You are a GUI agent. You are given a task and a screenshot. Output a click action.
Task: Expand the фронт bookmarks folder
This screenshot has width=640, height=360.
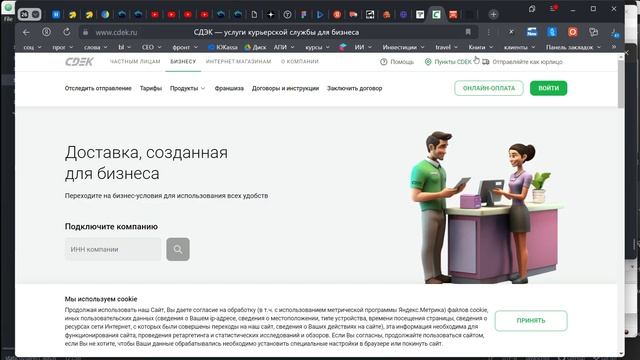[x=185, y=47]
